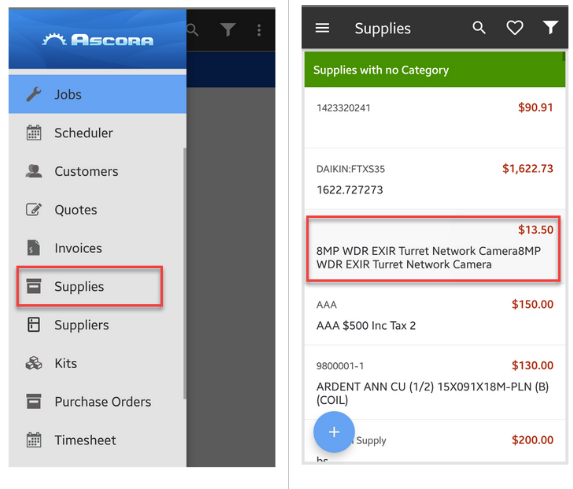The width and height of the screenshot is (573, 489).
Task: Open Timesheet from the side menu
Action: pyautogui.click(x=98, y=440)
